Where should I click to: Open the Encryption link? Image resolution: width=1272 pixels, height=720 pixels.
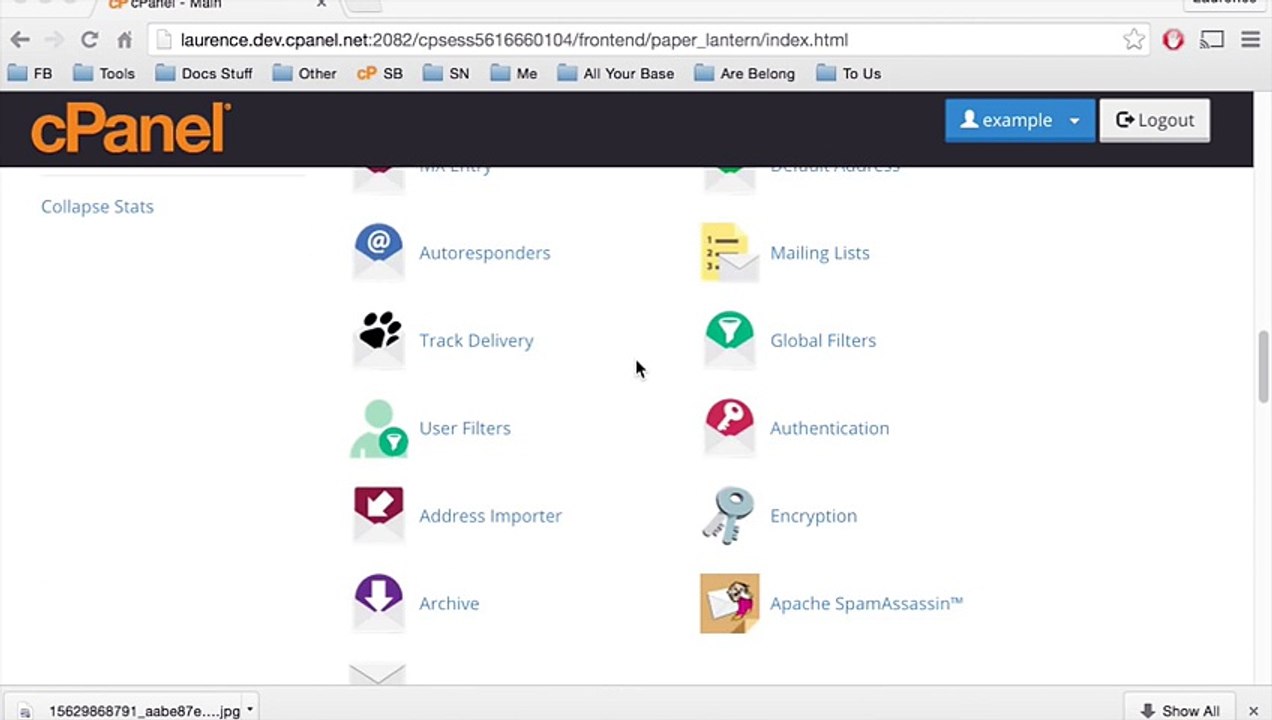click(813, 516)
